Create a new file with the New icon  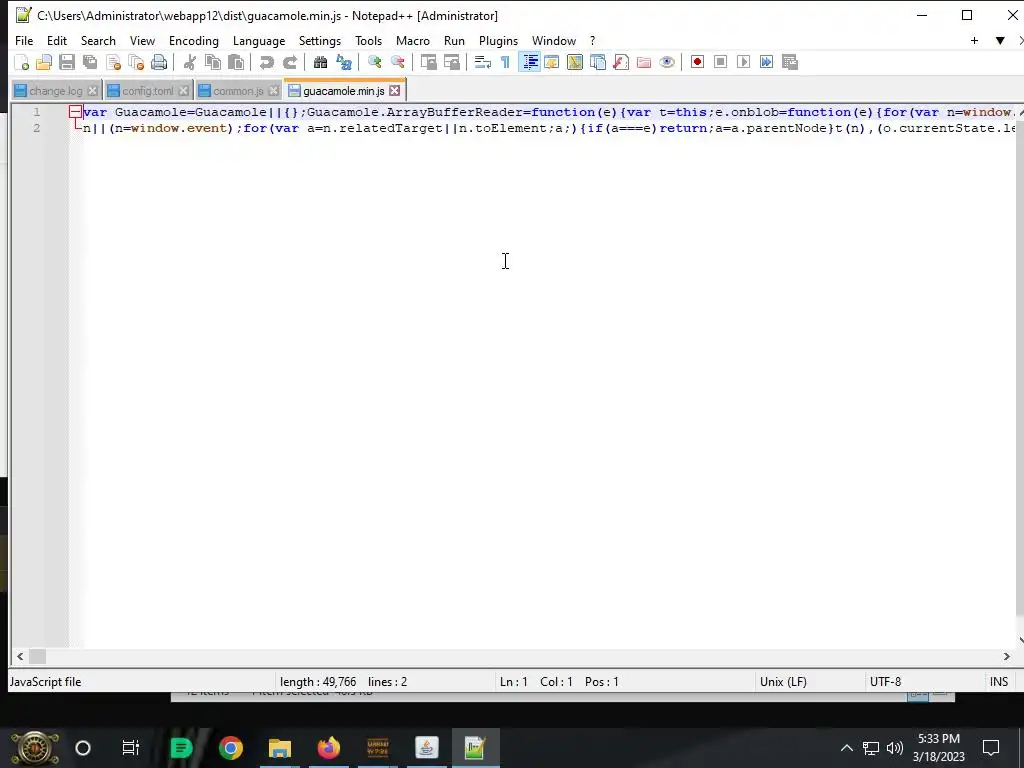click(x=22, y=62)
